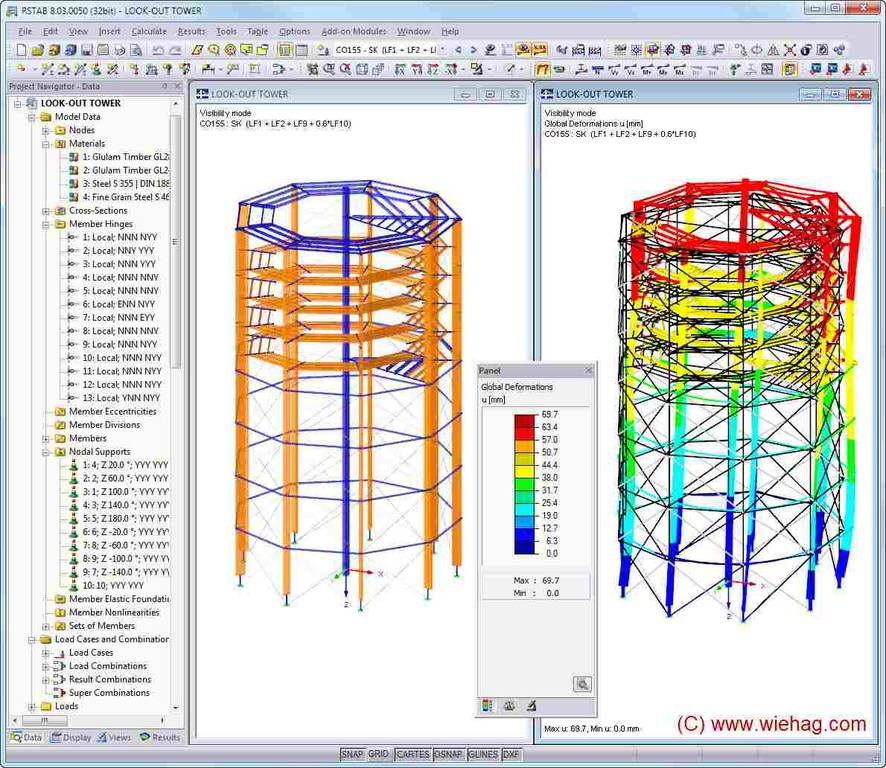Open factors tab icon in Panel
The width and height of the screenshot is (886, 768).
tap(509, 705)
